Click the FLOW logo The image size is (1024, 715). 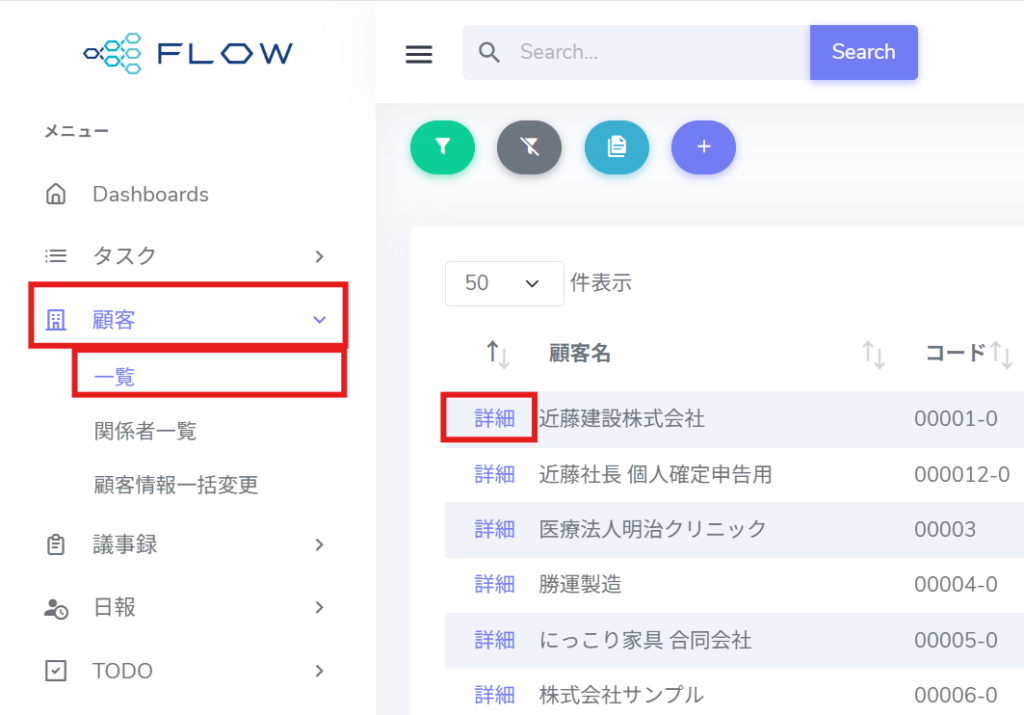(x=188, y=53)
